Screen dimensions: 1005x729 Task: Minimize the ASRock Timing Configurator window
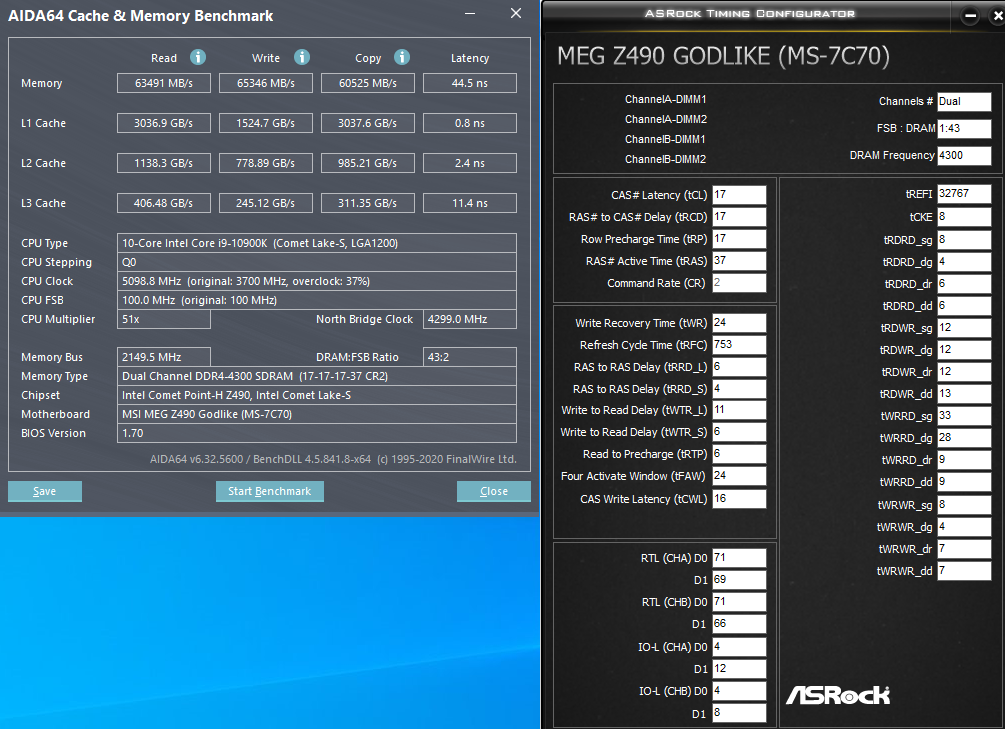[970, 16]
